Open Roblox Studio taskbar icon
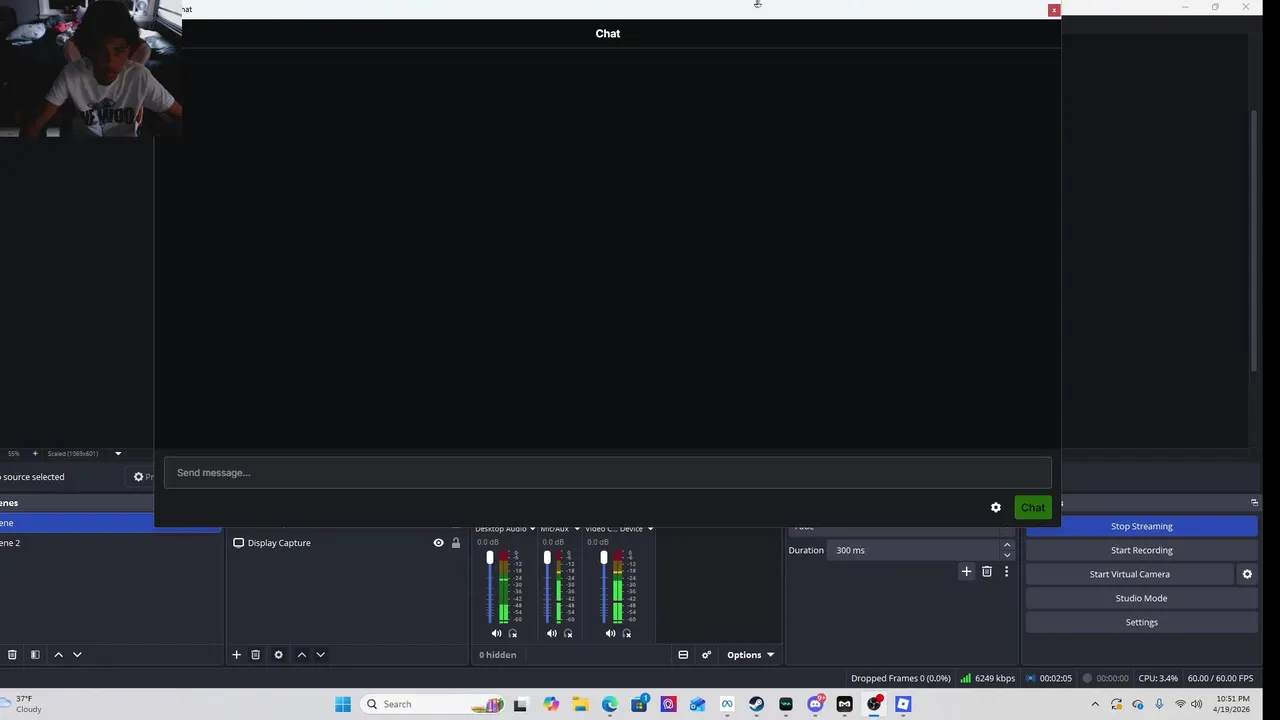Viewport: 1280px width, 720px height. pyautogui.click(x=903, y=704)
